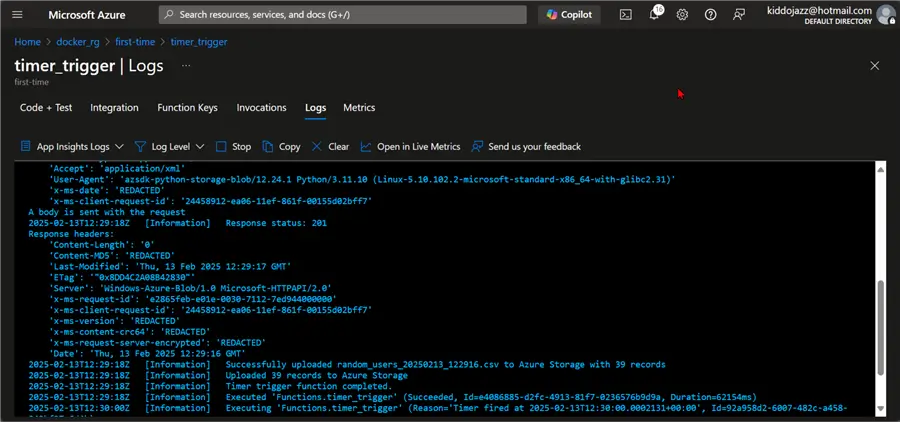Clear the log console
Viewport: 900px width, 422px height.
coord(330,146)
